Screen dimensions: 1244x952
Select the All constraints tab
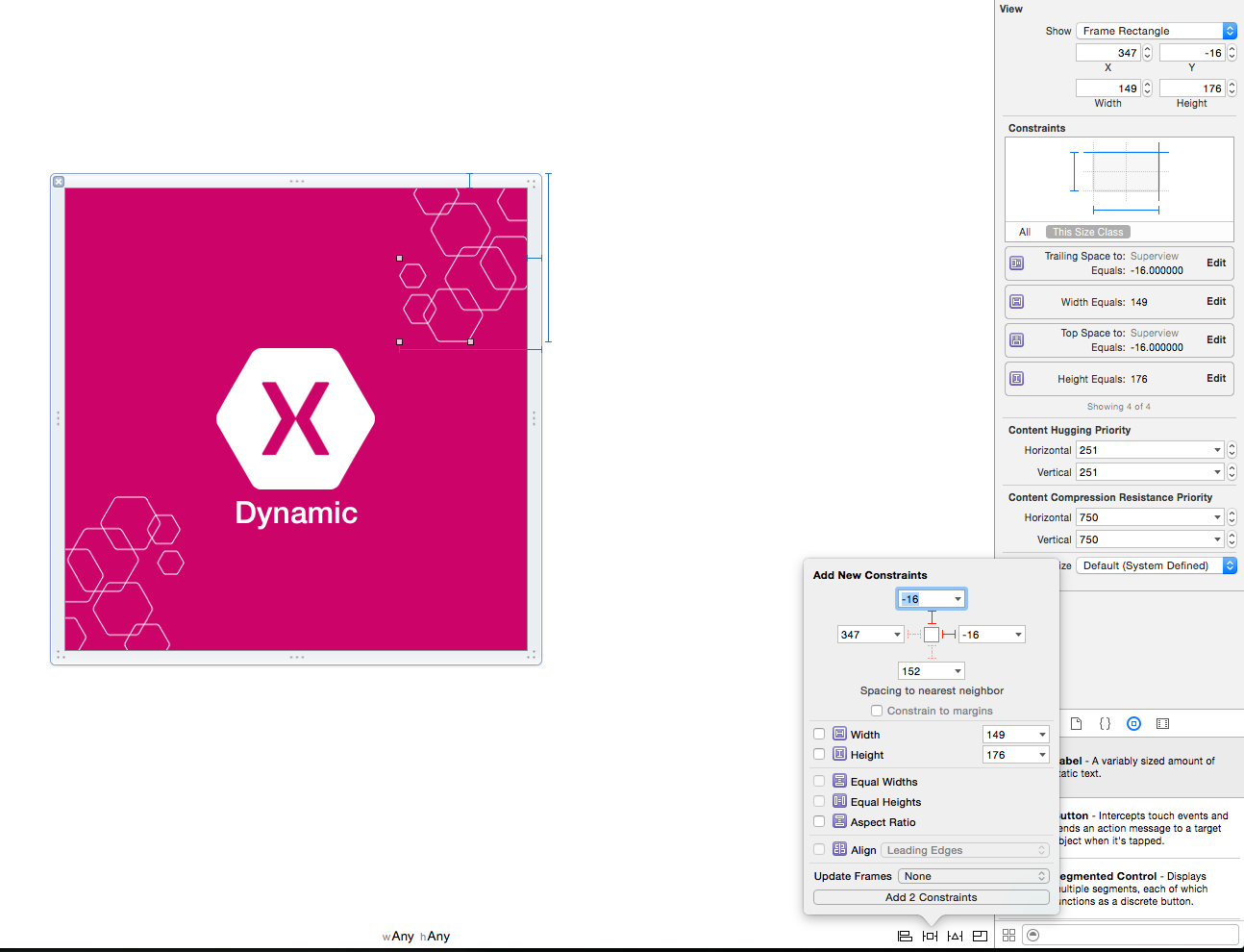click(1024, 232)
